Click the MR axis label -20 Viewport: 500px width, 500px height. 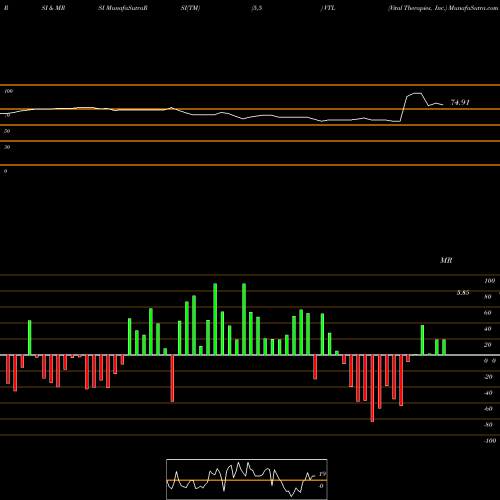point(488,377)
